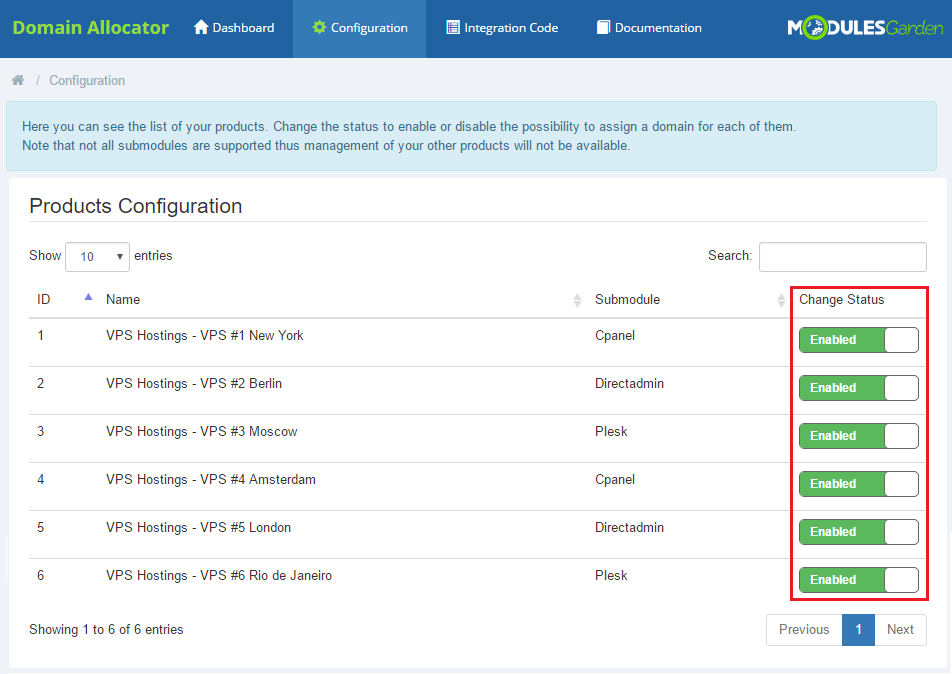Click the page 1 pagination button

coord(858,630)
